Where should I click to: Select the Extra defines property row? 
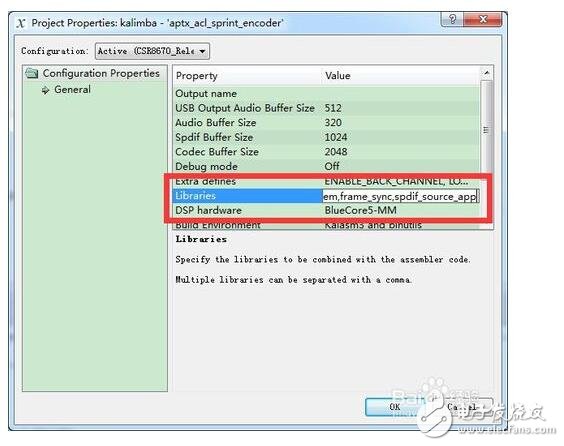point(326,181)
